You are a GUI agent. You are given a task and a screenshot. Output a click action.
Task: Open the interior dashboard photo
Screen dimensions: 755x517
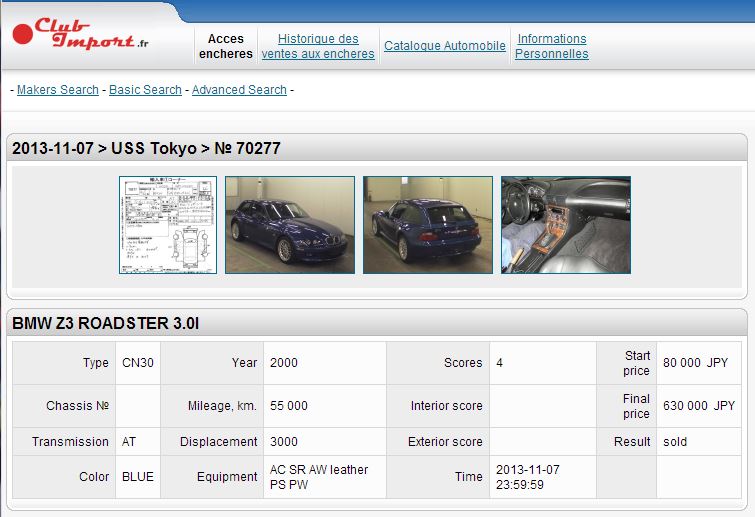(x=566, y=225)
